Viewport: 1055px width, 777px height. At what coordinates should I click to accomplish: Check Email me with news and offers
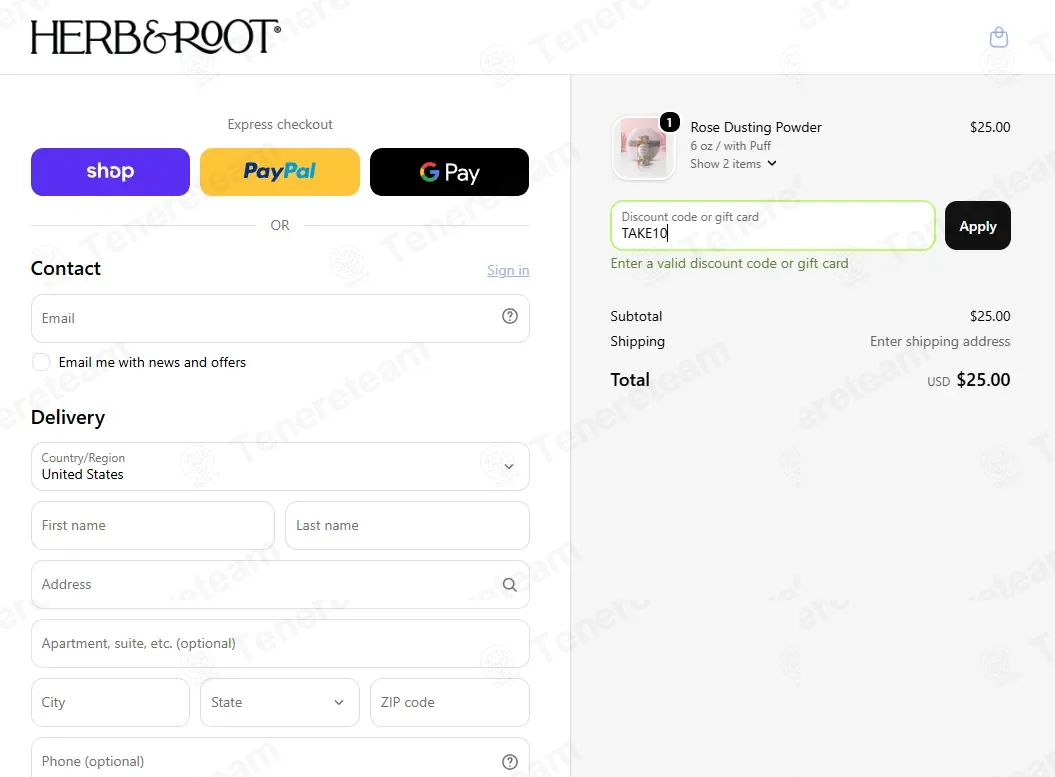tap(41, 362)
